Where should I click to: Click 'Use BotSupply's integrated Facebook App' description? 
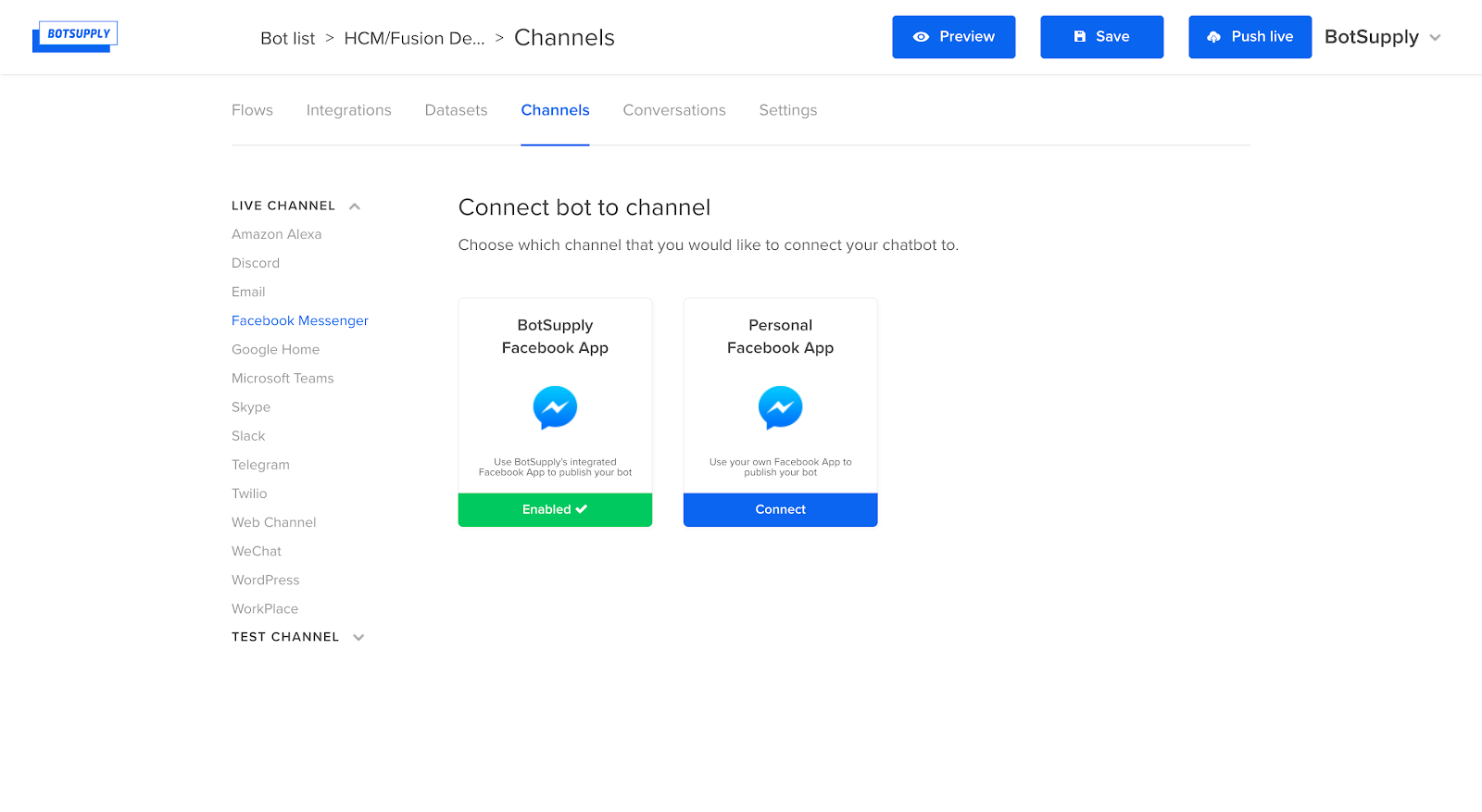[x=555, y=467]
